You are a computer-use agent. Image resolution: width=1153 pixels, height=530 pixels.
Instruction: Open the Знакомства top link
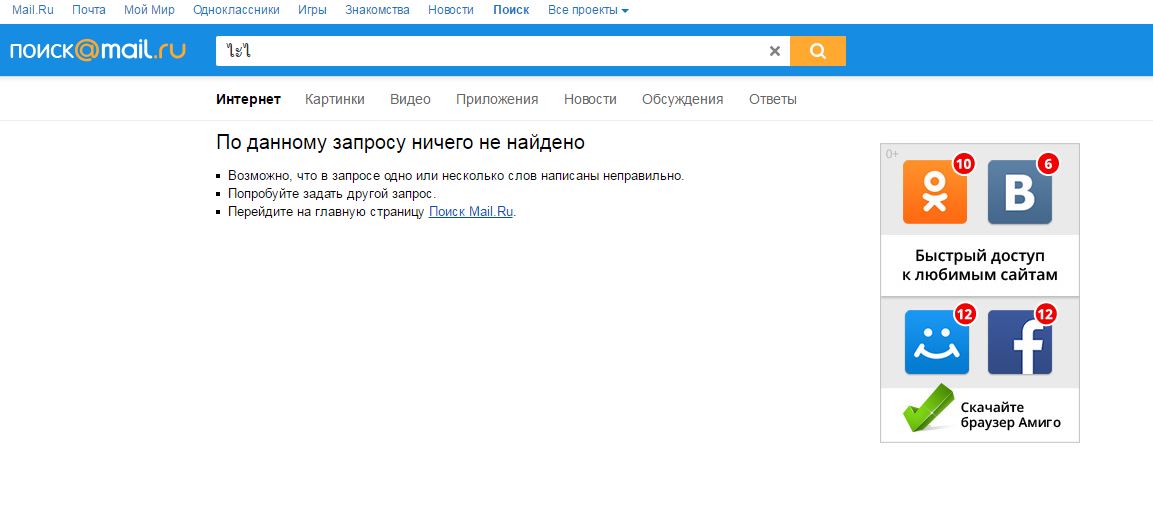377,10
